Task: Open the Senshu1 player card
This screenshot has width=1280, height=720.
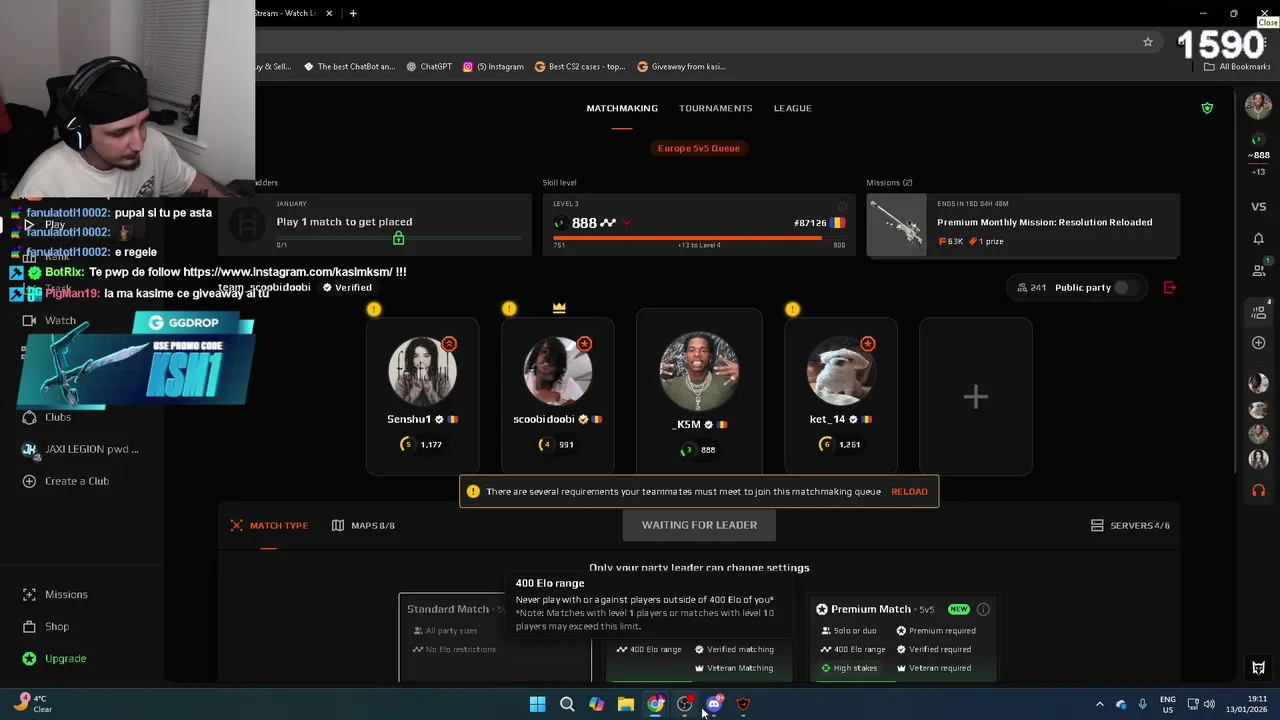Action: [x=422, y=396]
